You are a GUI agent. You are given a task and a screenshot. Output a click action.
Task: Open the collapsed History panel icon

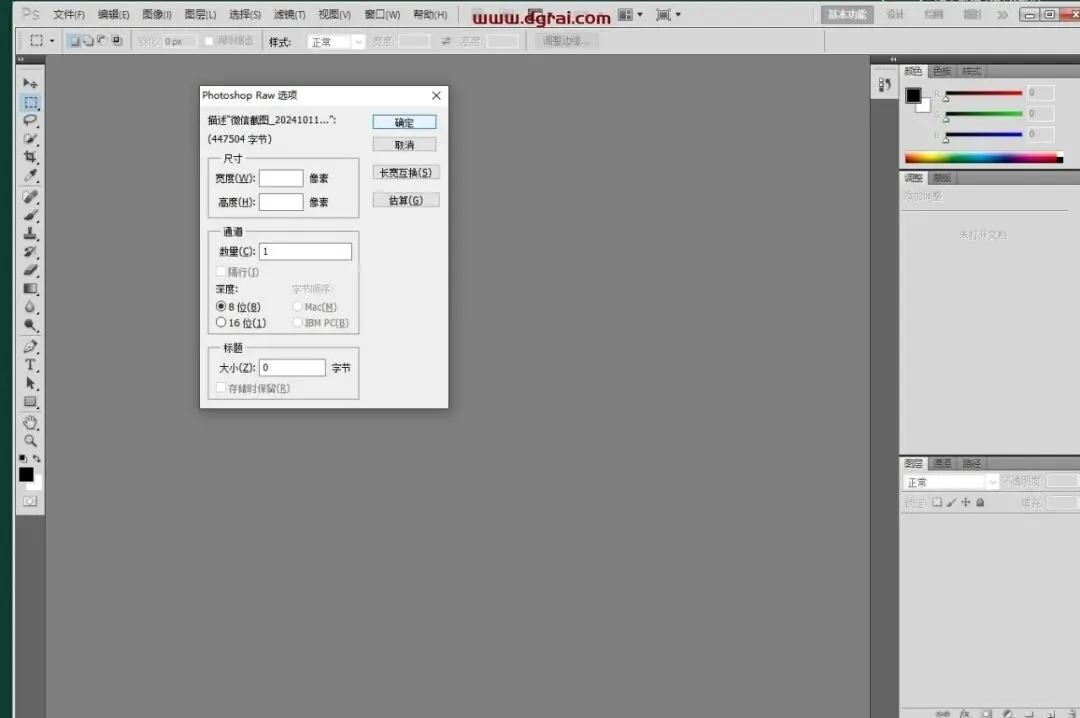click(x=884, y=85)
